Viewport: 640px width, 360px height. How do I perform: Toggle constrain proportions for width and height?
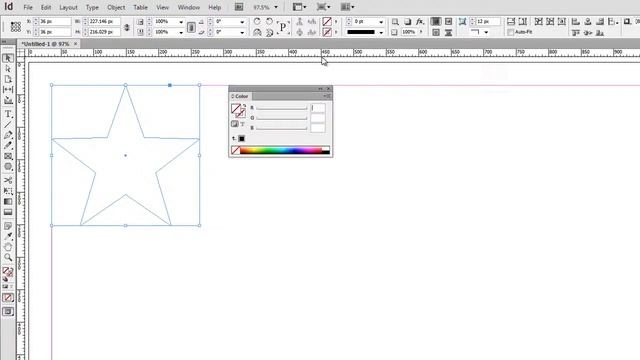tap(127, 27)
